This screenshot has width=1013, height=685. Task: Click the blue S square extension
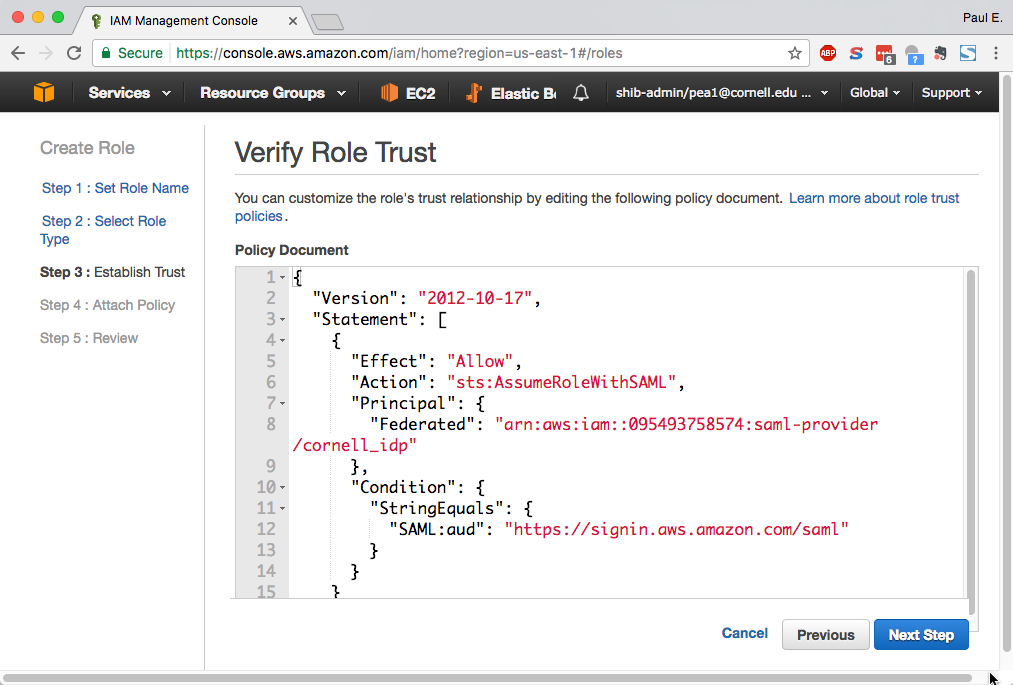click(x=968, y=53)
